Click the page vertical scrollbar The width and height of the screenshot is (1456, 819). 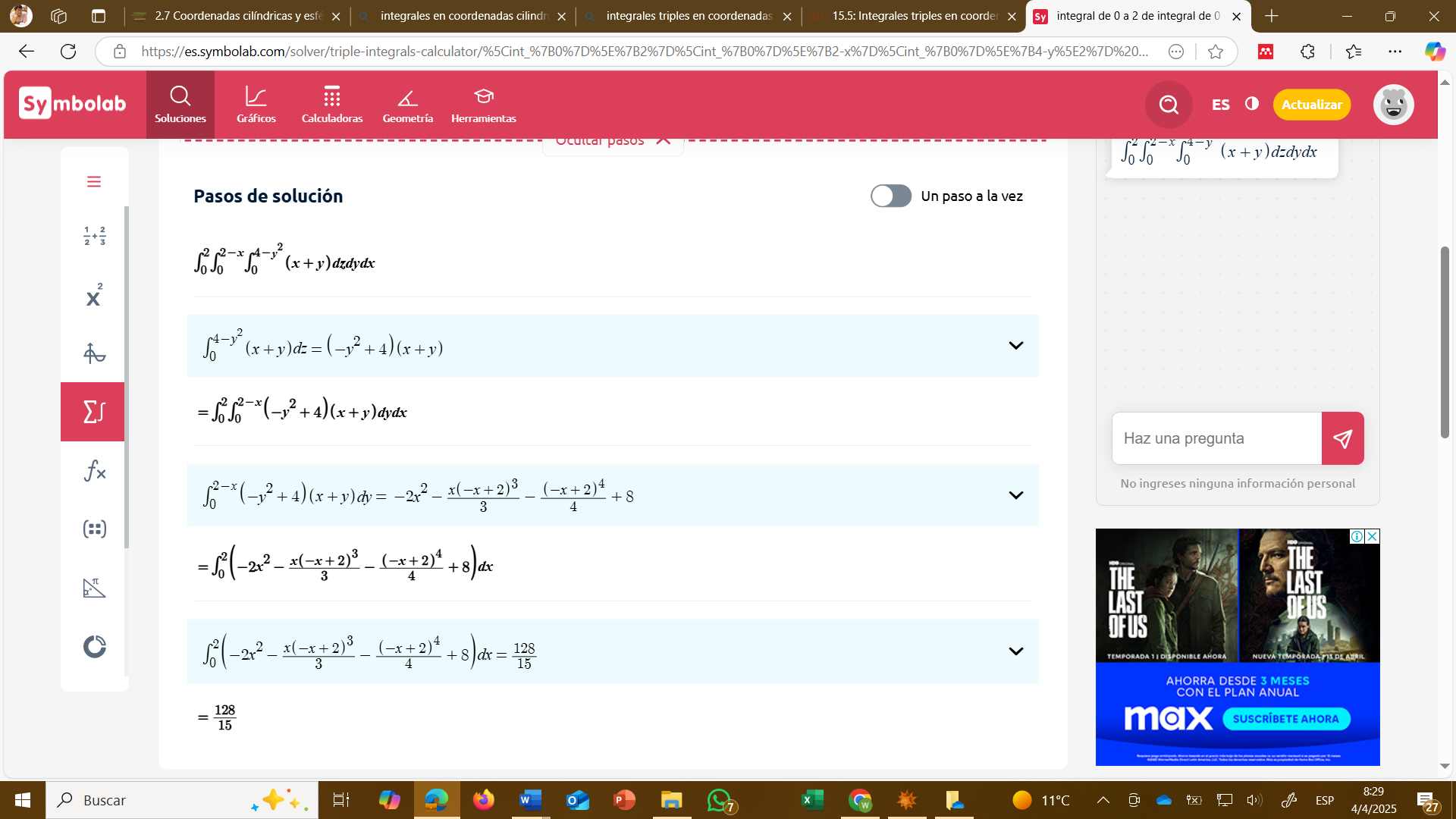coord(1445,341)
